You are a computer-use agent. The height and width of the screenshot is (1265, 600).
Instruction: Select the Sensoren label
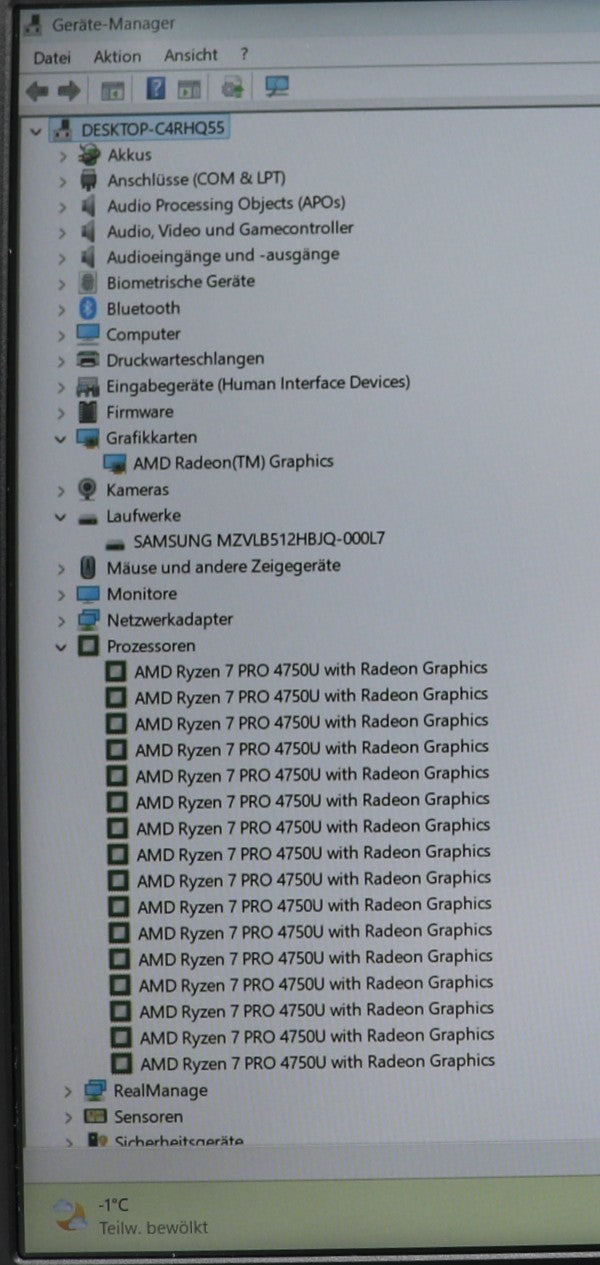[149, 1117]
